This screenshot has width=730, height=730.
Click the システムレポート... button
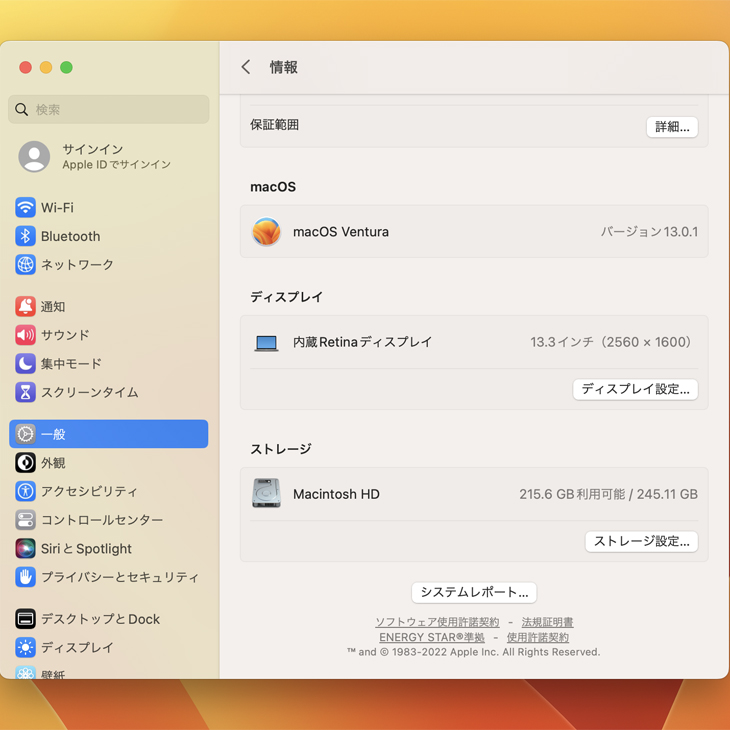coord(474,592)
